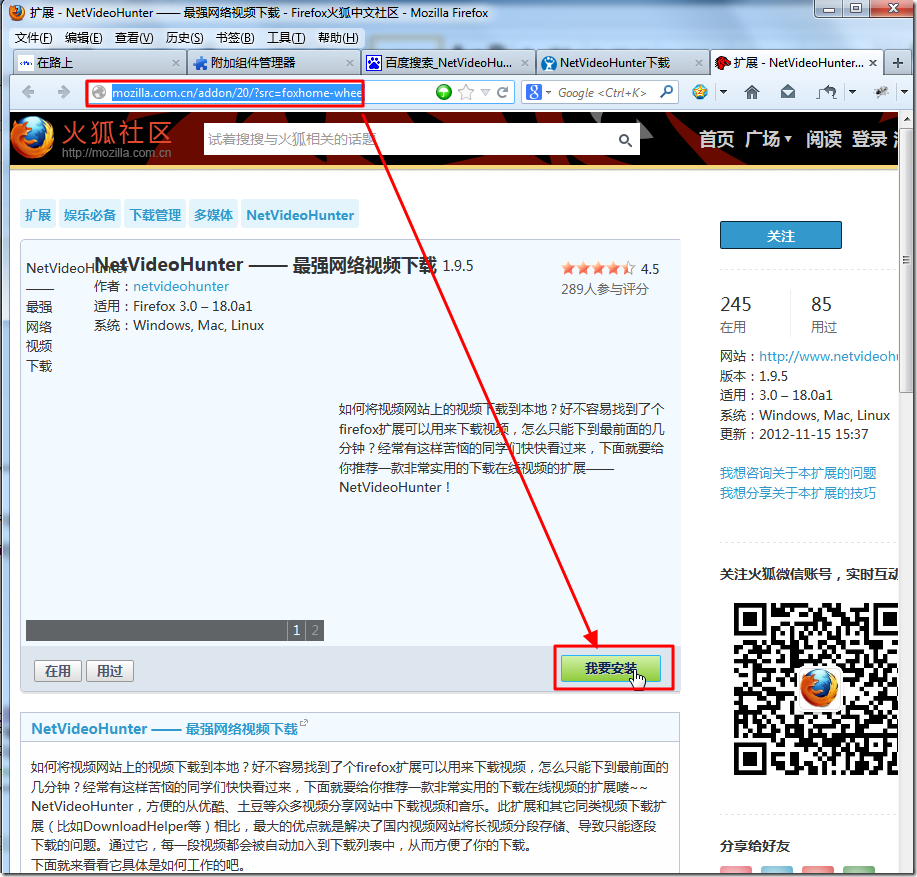
Task: Click the globe site identity icon
Action: tap(99, 92)
